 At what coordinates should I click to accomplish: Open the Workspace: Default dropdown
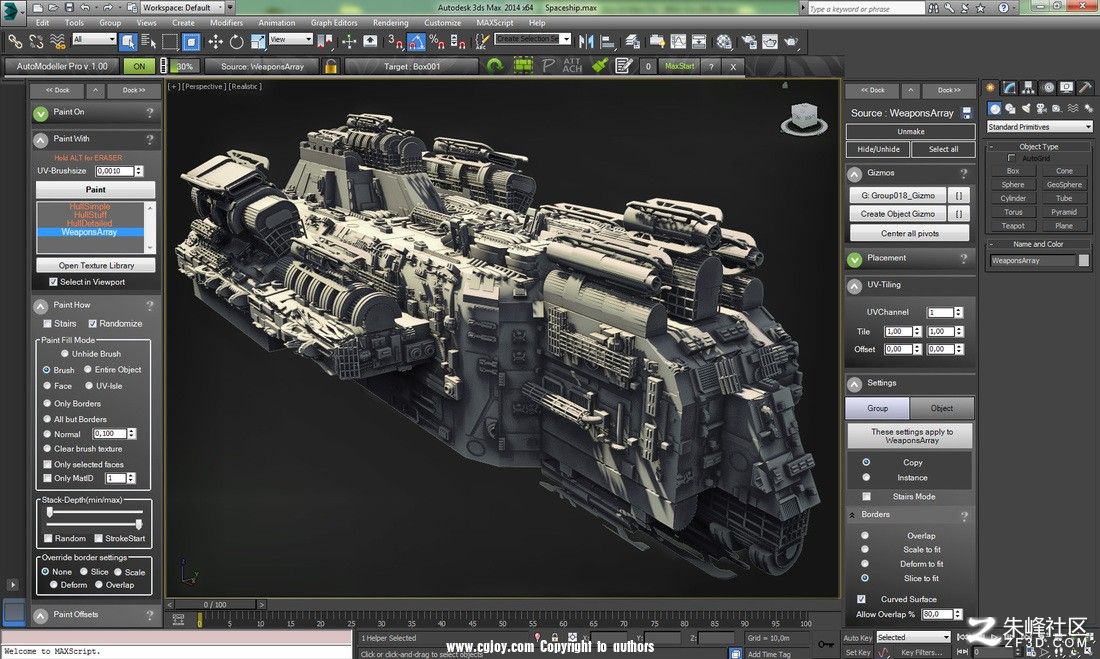[182, 8]
